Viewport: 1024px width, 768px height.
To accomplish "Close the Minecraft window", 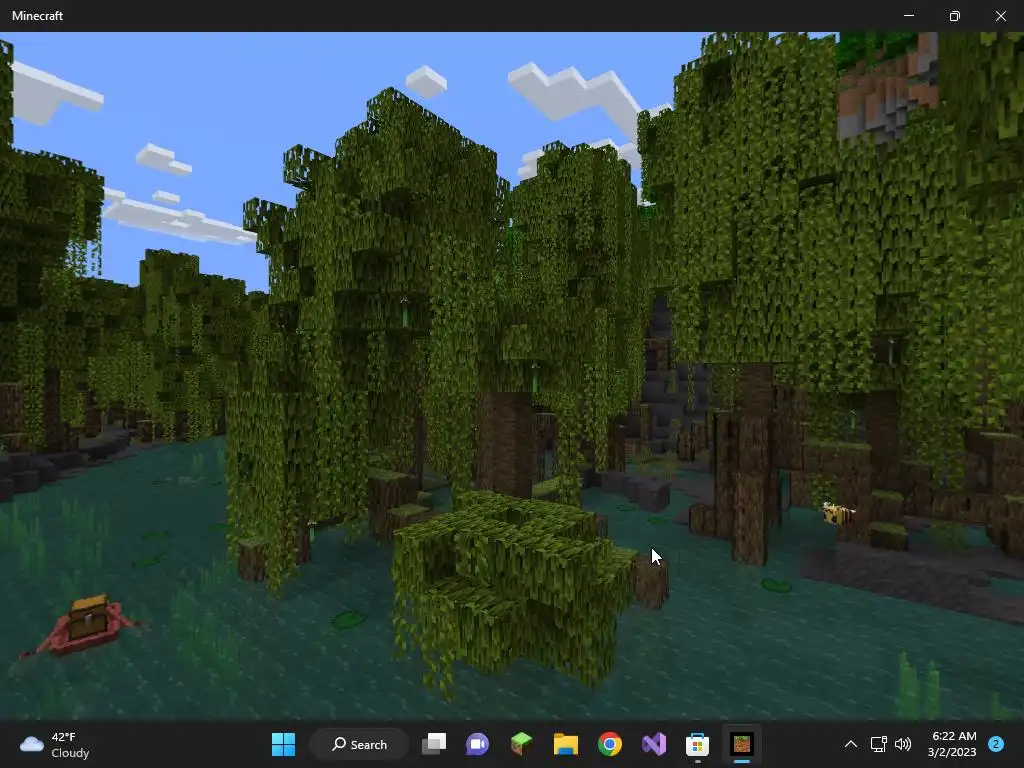I will coord(1000,16).
